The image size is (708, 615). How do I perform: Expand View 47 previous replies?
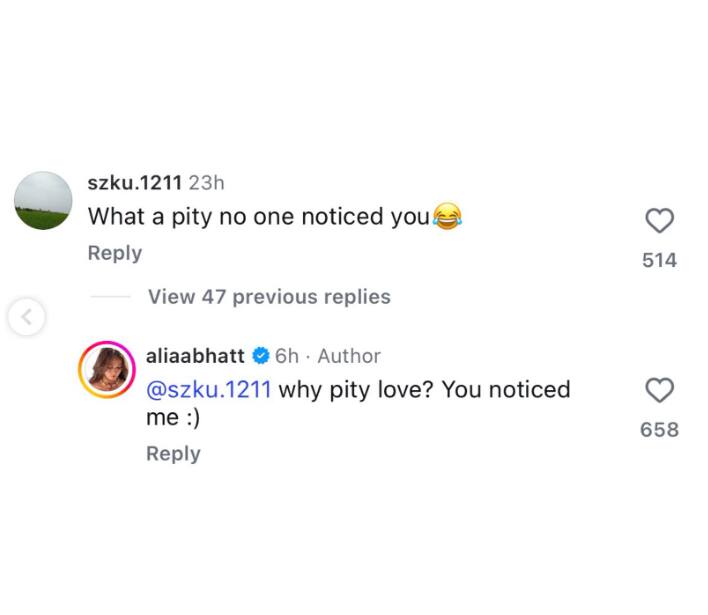pyautogui.click(x=269, y=297)
